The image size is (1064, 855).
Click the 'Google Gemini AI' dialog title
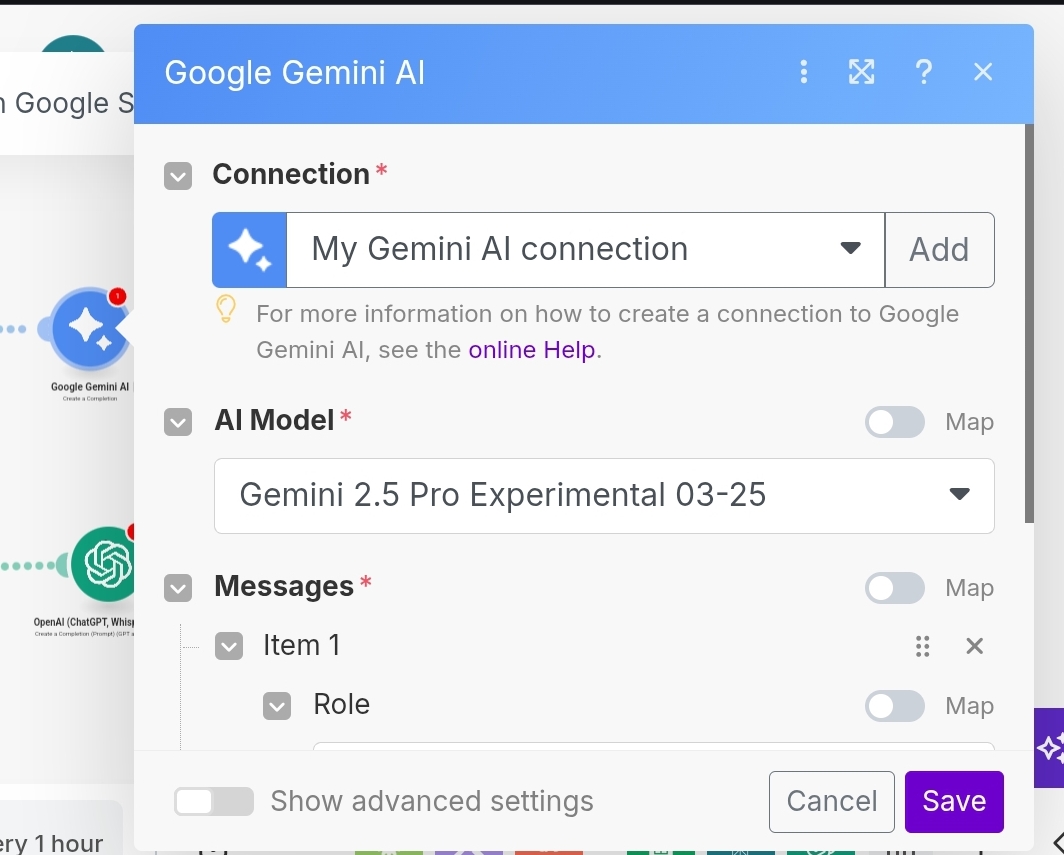[x=294, y=73]
